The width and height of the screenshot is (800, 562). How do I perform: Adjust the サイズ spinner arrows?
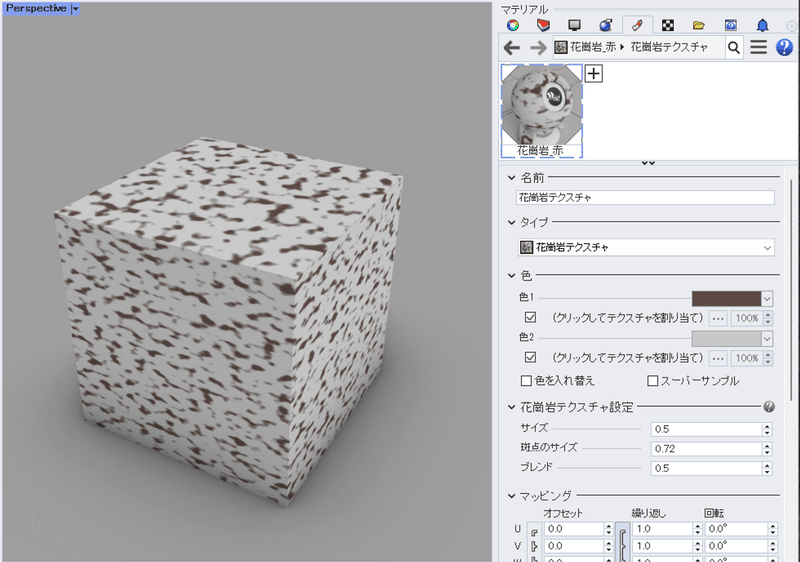pos(767,429)
